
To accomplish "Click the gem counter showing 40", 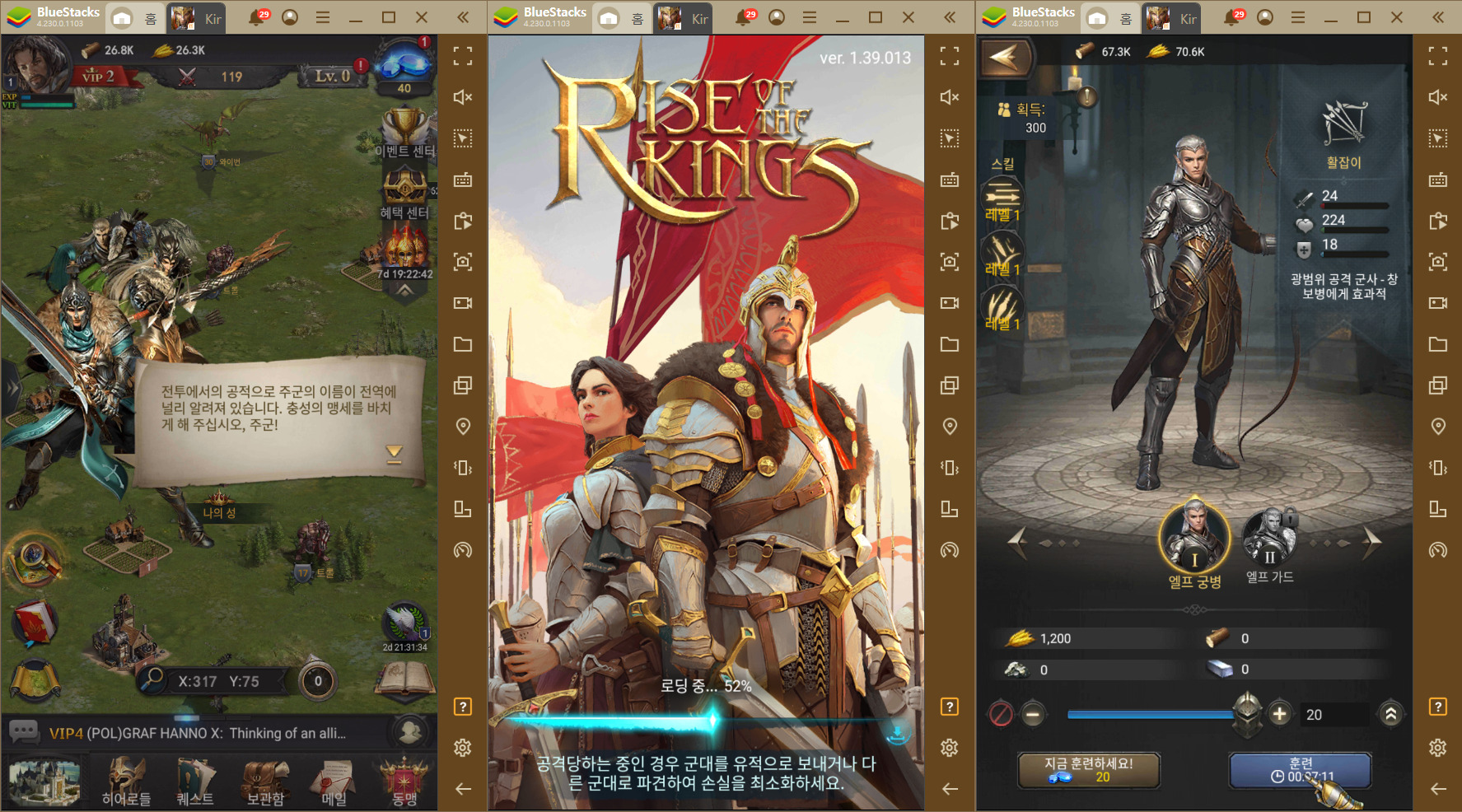I will point(404,68).
